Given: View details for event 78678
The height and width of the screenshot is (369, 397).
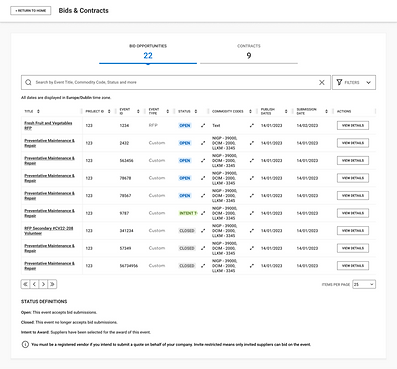Looking at the screenshot, I should pyautogui.click(x=353, y=178).
